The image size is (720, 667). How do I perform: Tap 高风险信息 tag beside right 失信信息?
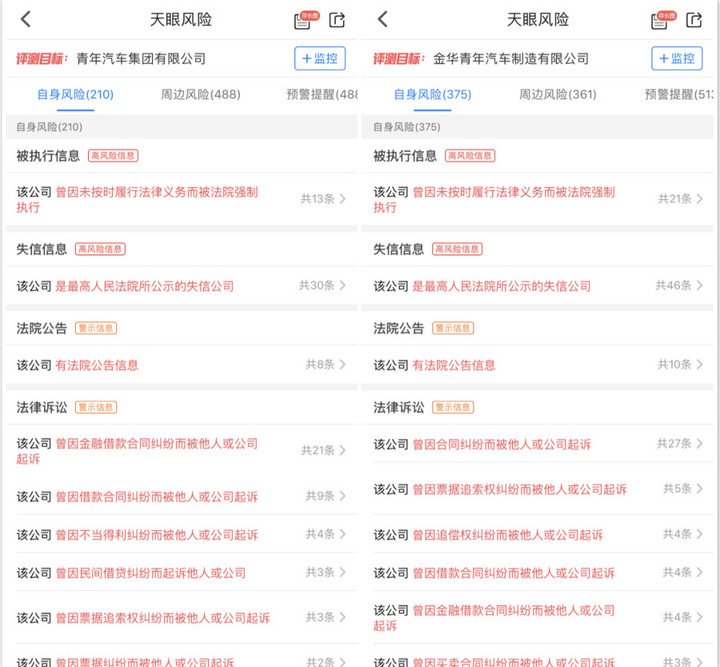(457, 249)
